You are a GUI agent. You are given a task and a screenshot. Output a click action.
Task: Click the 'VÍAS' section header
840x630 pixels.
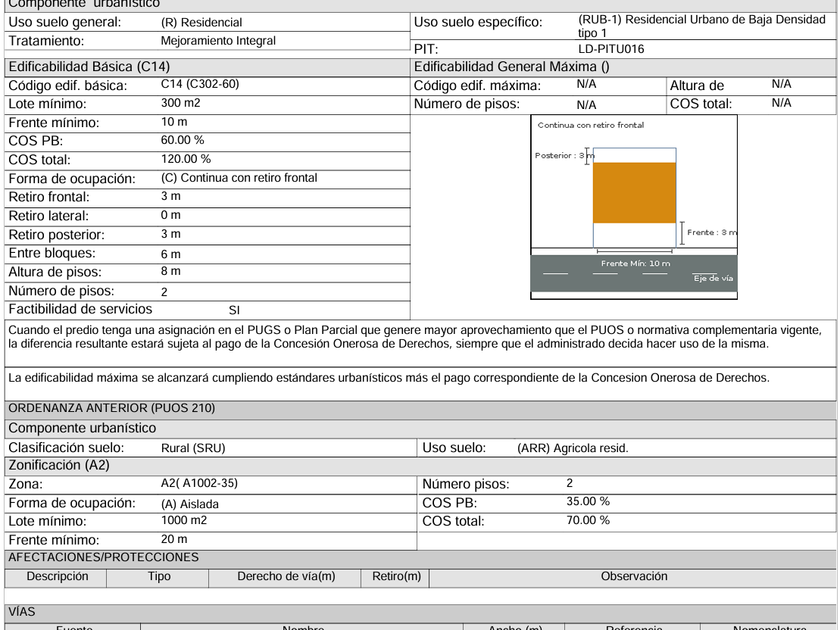tap(21, 612)
